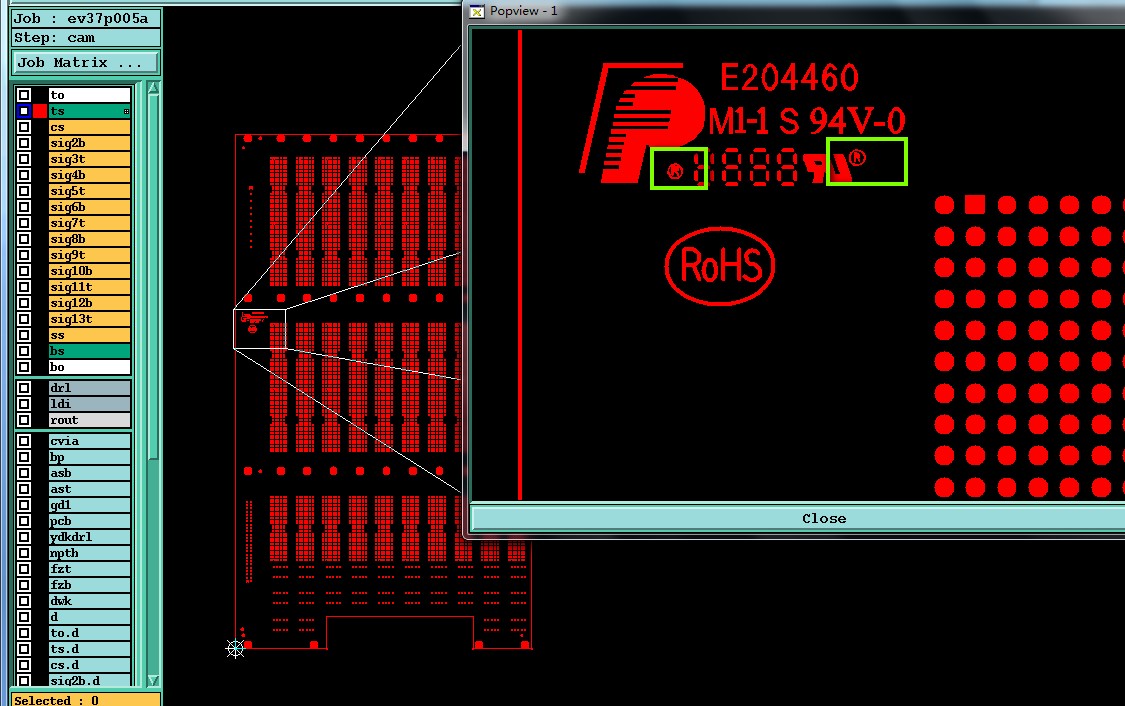Select the 'sig9t' layer row

tap(90, 255)
